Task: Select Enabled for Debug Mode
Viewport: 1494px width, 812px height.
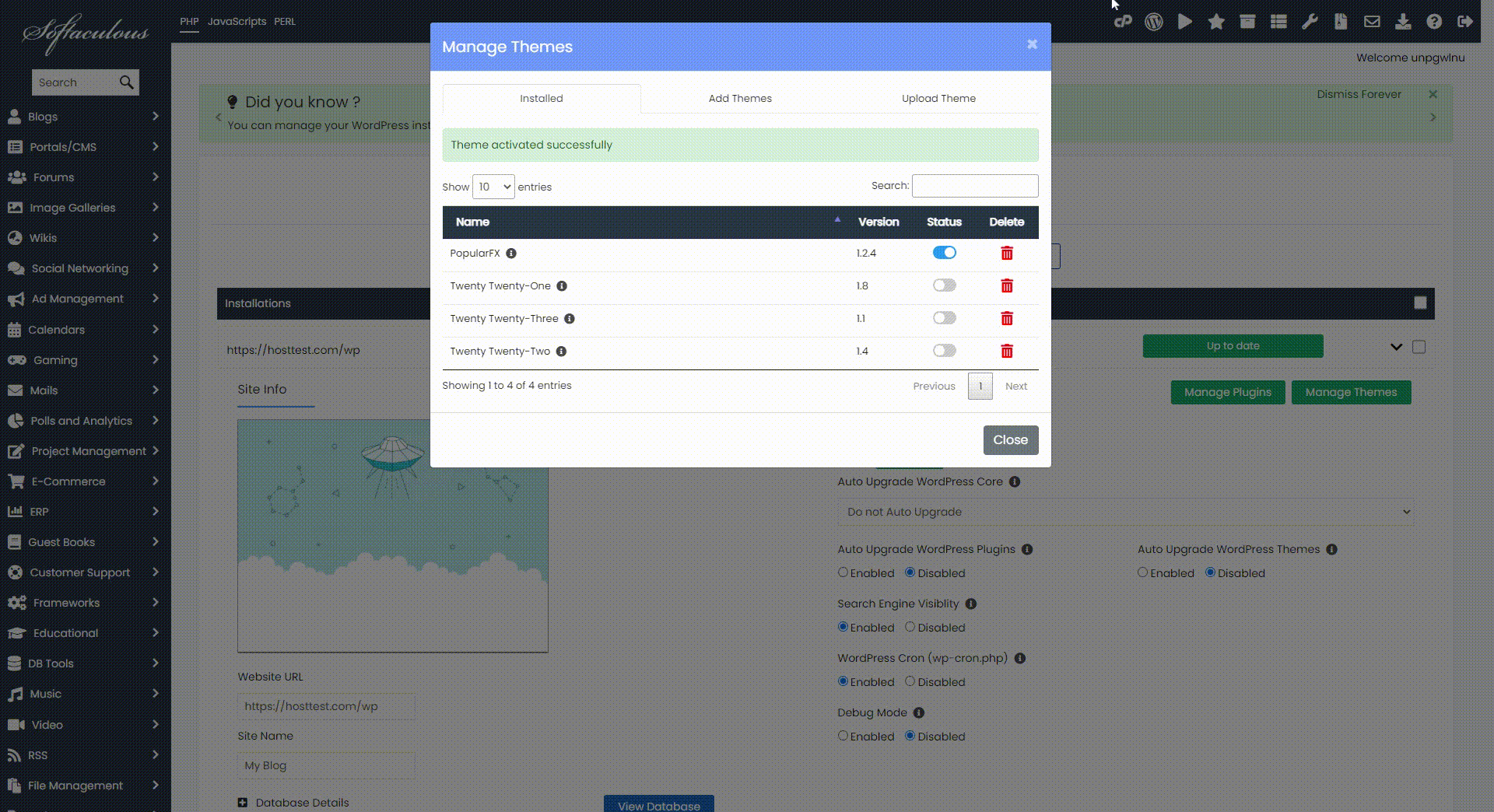Action: (x=843, y=736)
